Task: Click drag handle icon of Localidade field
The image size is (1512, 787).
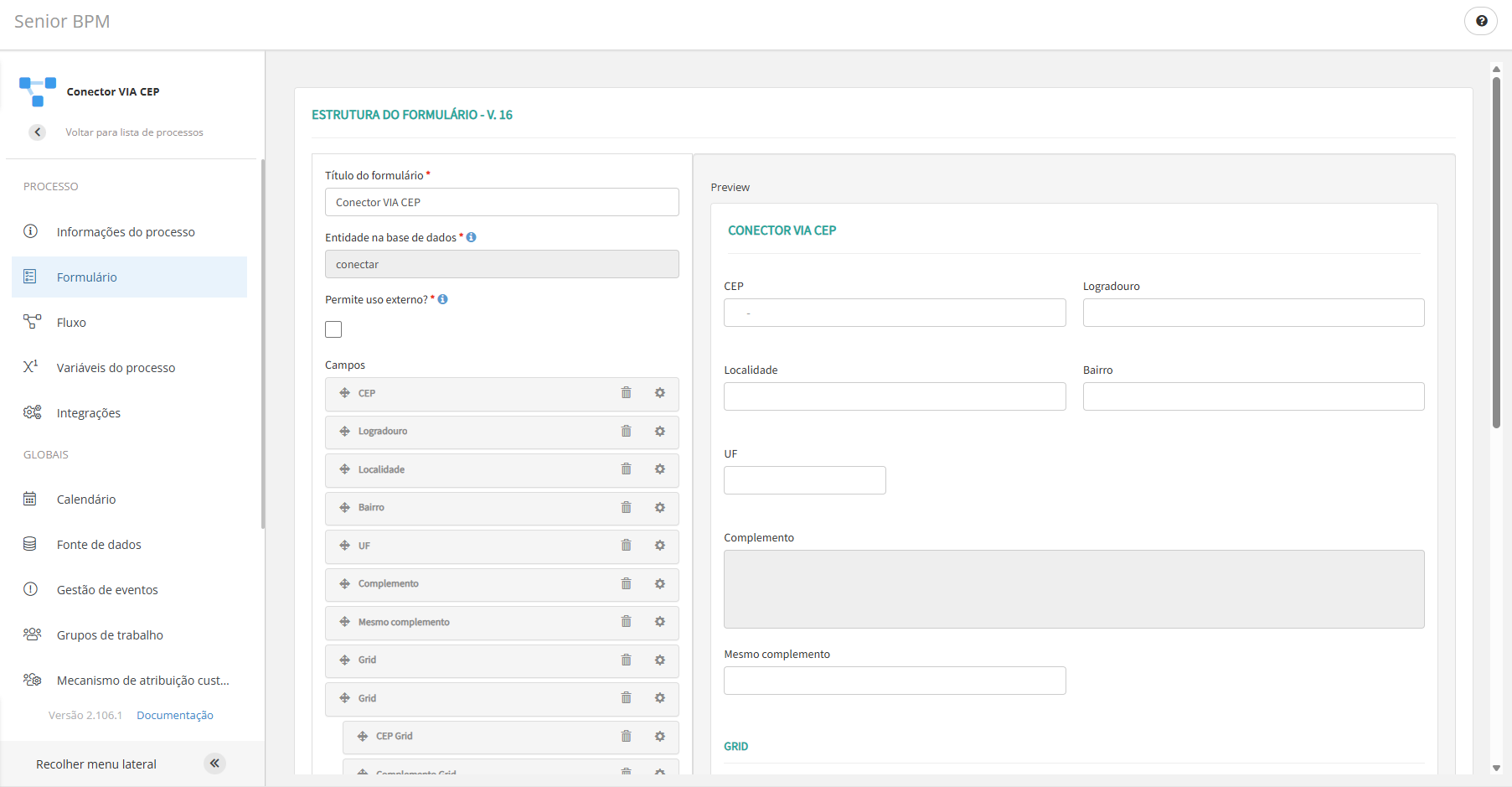Action: (344, 469)
